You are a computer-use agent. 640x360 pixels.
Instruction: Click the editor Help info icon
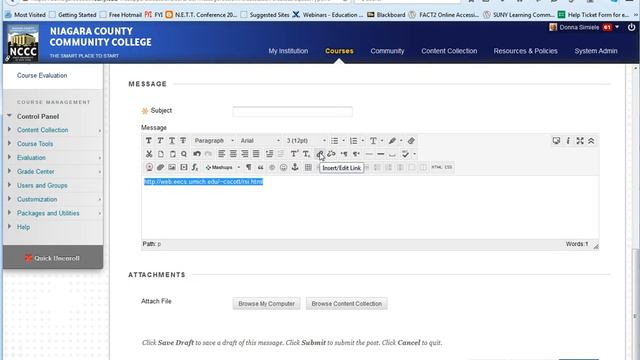568,141
